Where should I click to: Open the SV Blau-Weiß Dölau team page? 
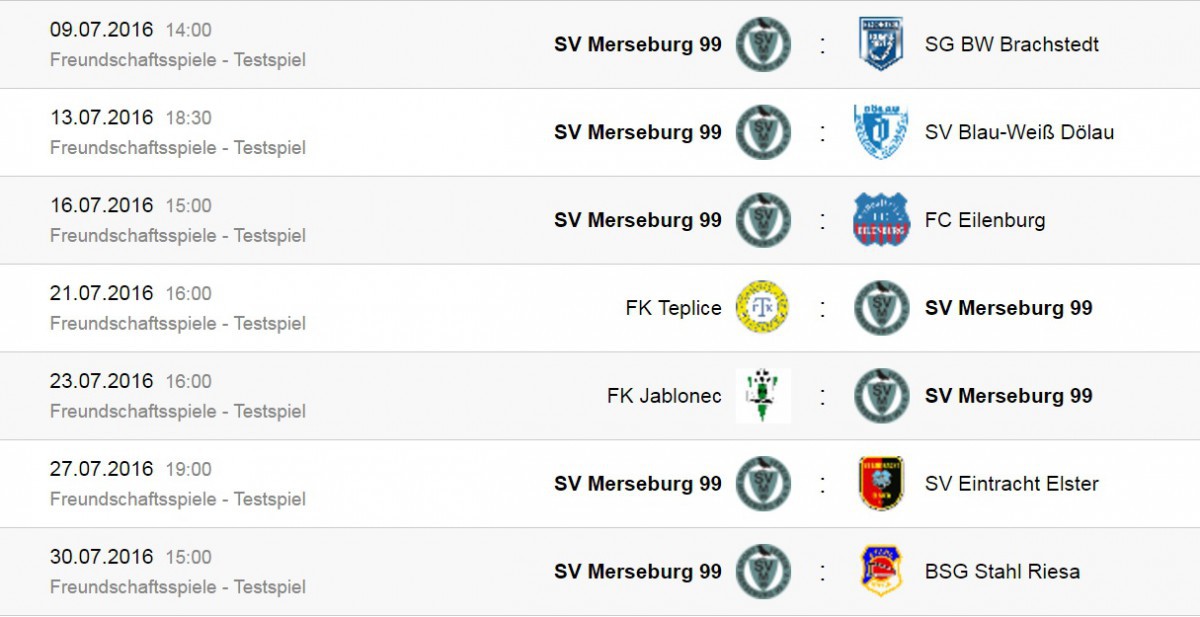(1019, 133)
